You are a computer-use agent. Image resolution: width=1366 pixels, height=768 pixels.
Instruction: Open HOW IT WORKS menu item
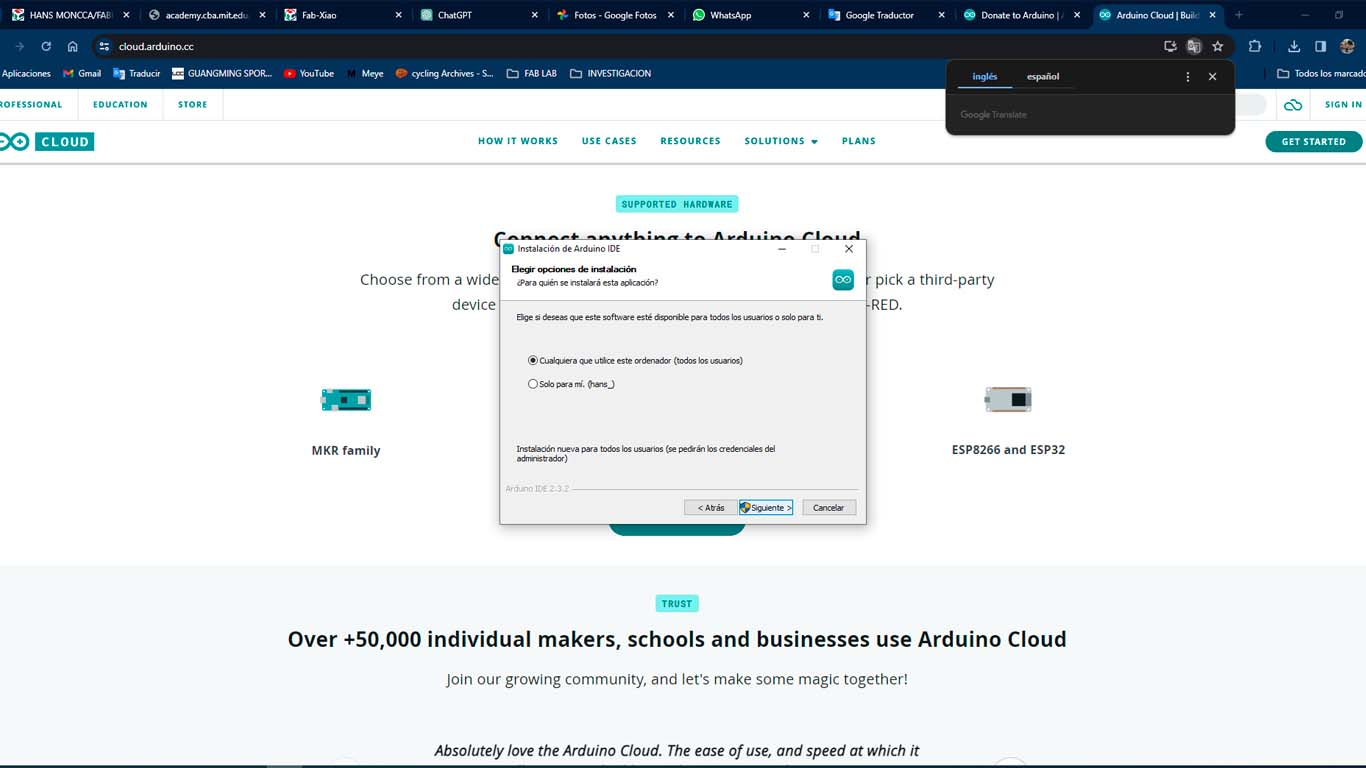(518, 141)
